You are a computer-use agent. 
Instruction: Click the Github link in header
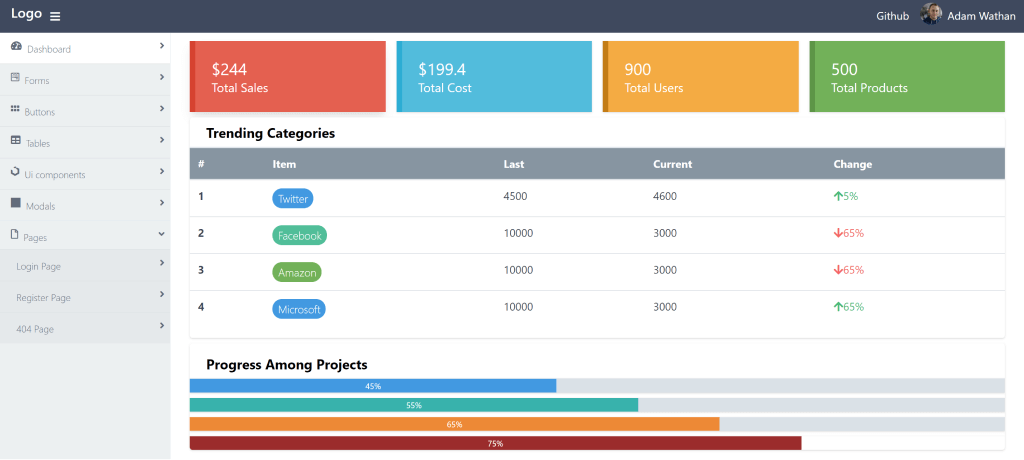coord(892,16)
